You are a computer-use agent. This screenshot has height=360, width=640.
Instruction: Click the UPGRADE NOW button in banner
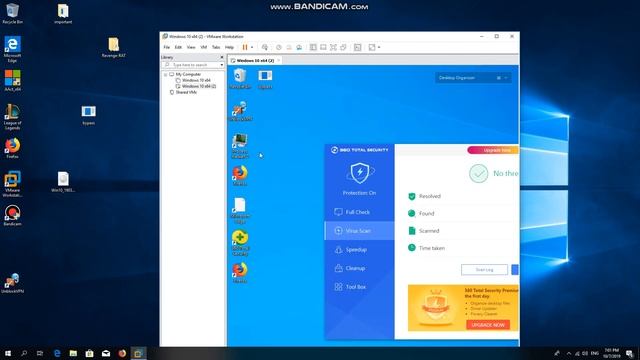point(488,325)
